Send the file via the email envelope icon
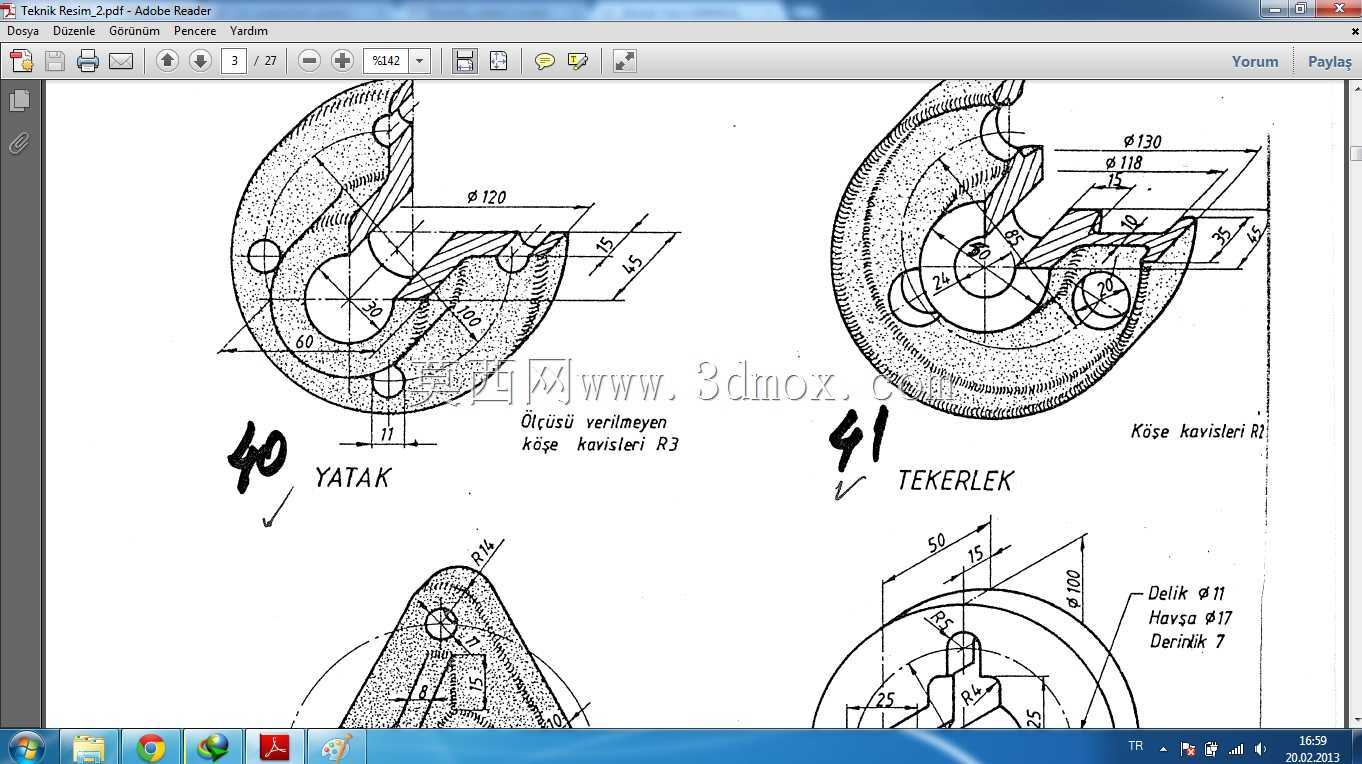 coord(121,61)
